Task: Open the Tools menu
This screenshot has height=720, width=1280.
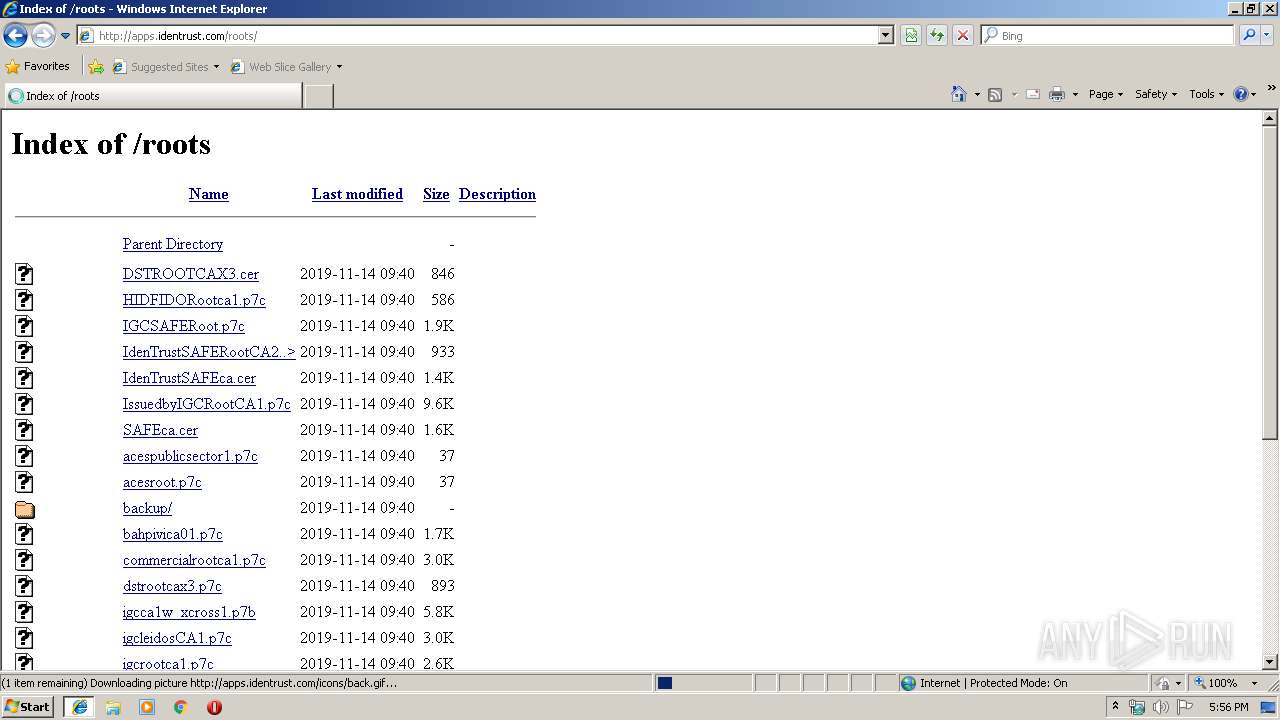Action: (x=1206, y=94)
